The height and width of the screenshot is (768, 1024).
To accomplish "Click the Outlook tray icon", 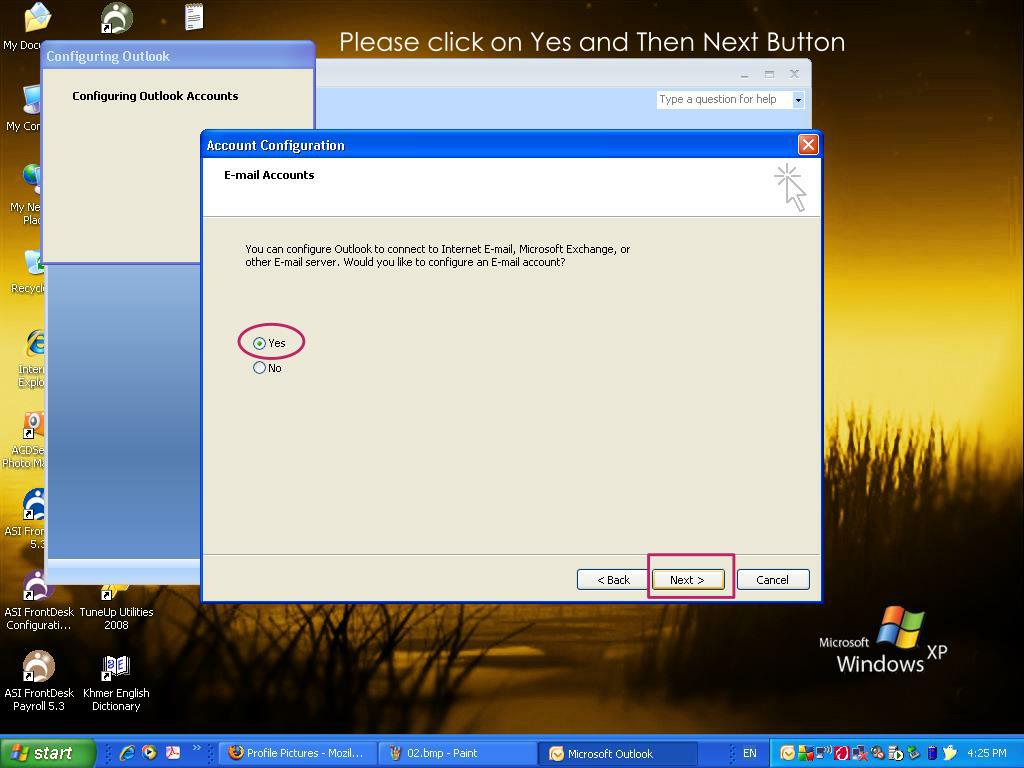I will coord(788,753).
